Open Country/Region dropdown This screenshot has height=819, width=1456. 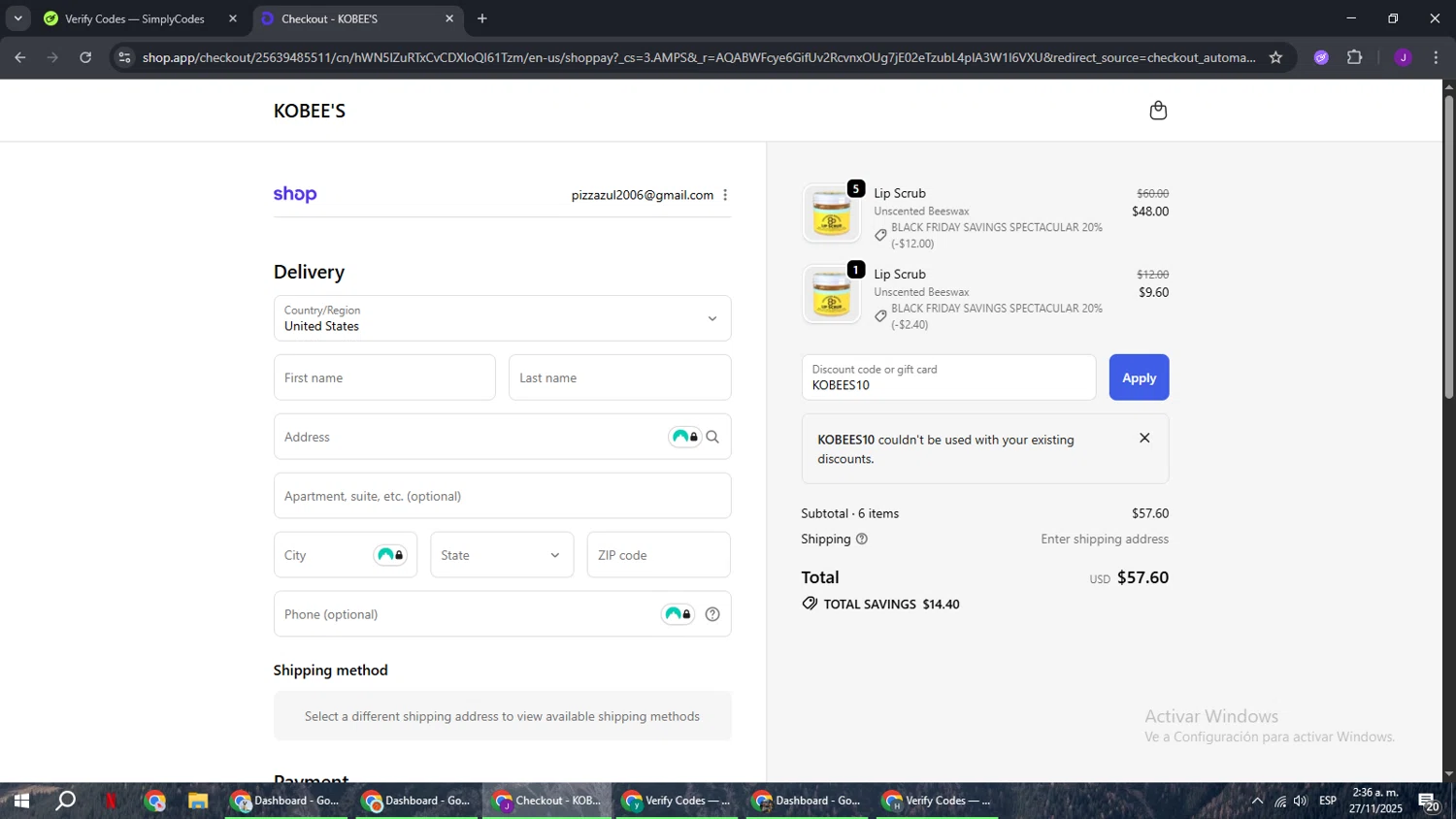(x=502, y=318)
